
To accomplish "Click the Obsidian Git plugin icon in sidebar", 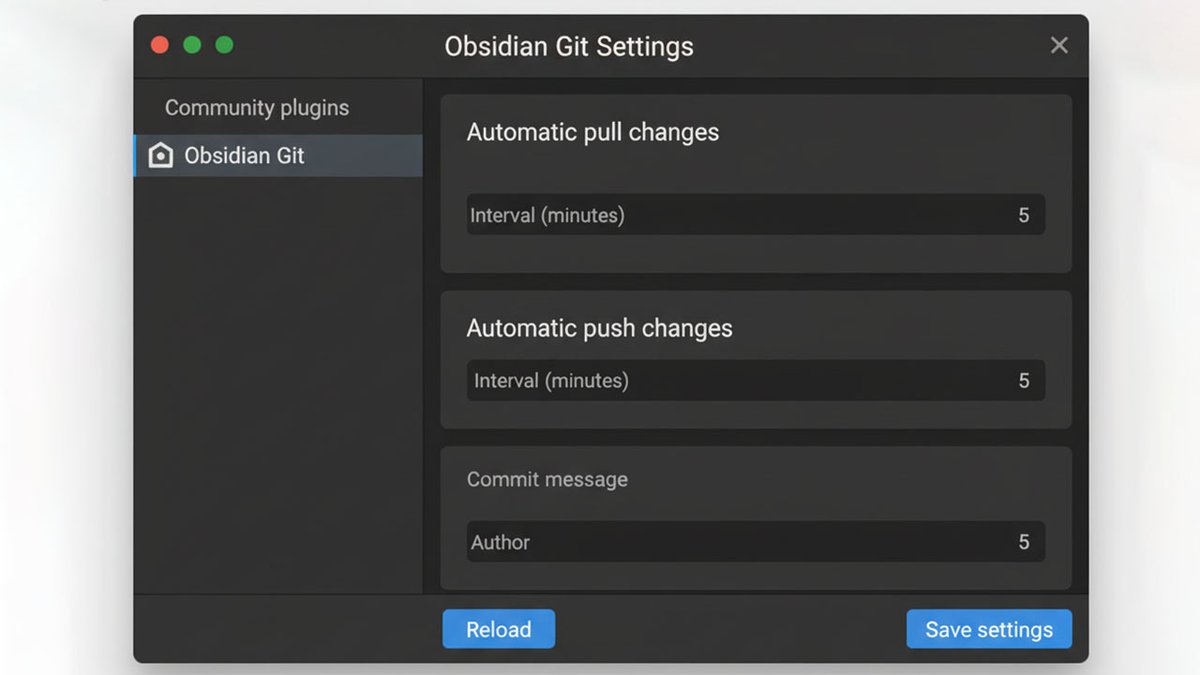I will tap(160, 156).
